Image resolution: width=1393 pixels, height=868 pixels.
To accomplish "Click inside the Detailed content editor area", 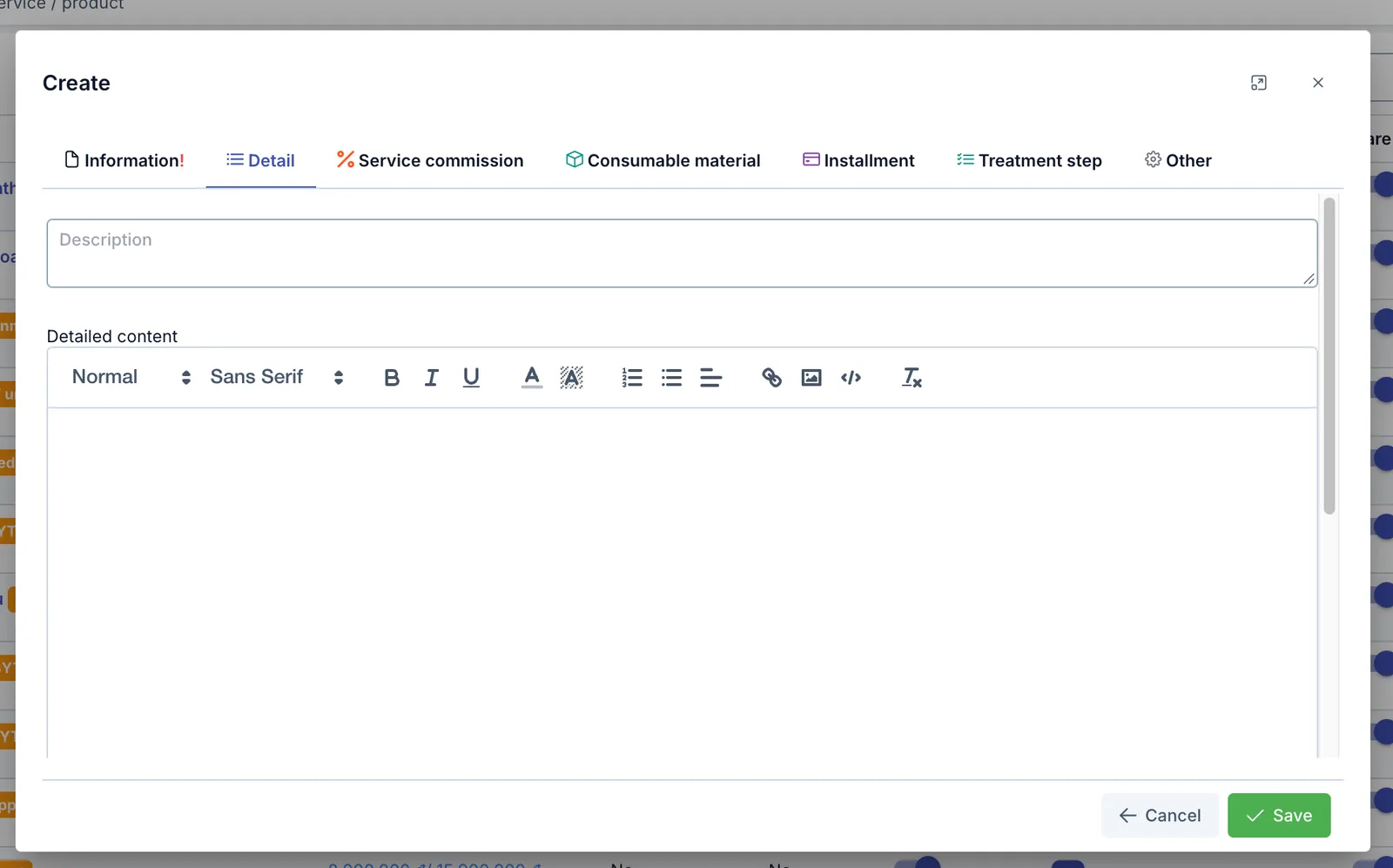I will [682, 583].
